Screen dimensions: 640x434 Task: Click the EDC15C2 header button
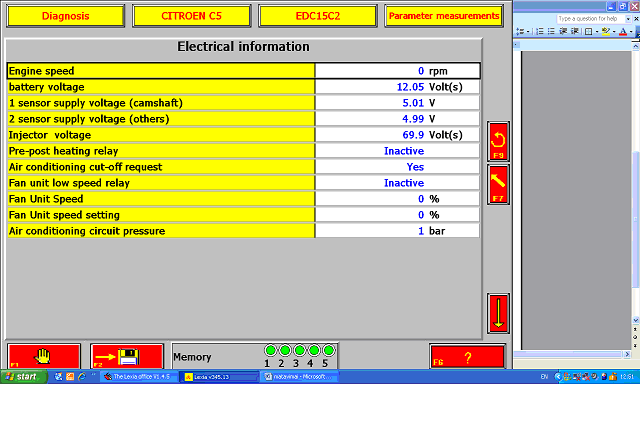point(318,16)
